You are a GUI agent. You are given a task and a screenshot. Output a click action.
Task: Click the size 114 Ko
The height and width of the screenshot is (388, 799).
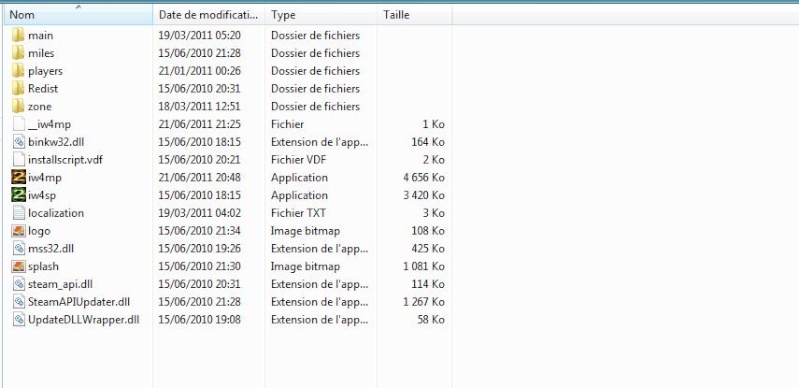pyautogui.click(x=428, y=284)
